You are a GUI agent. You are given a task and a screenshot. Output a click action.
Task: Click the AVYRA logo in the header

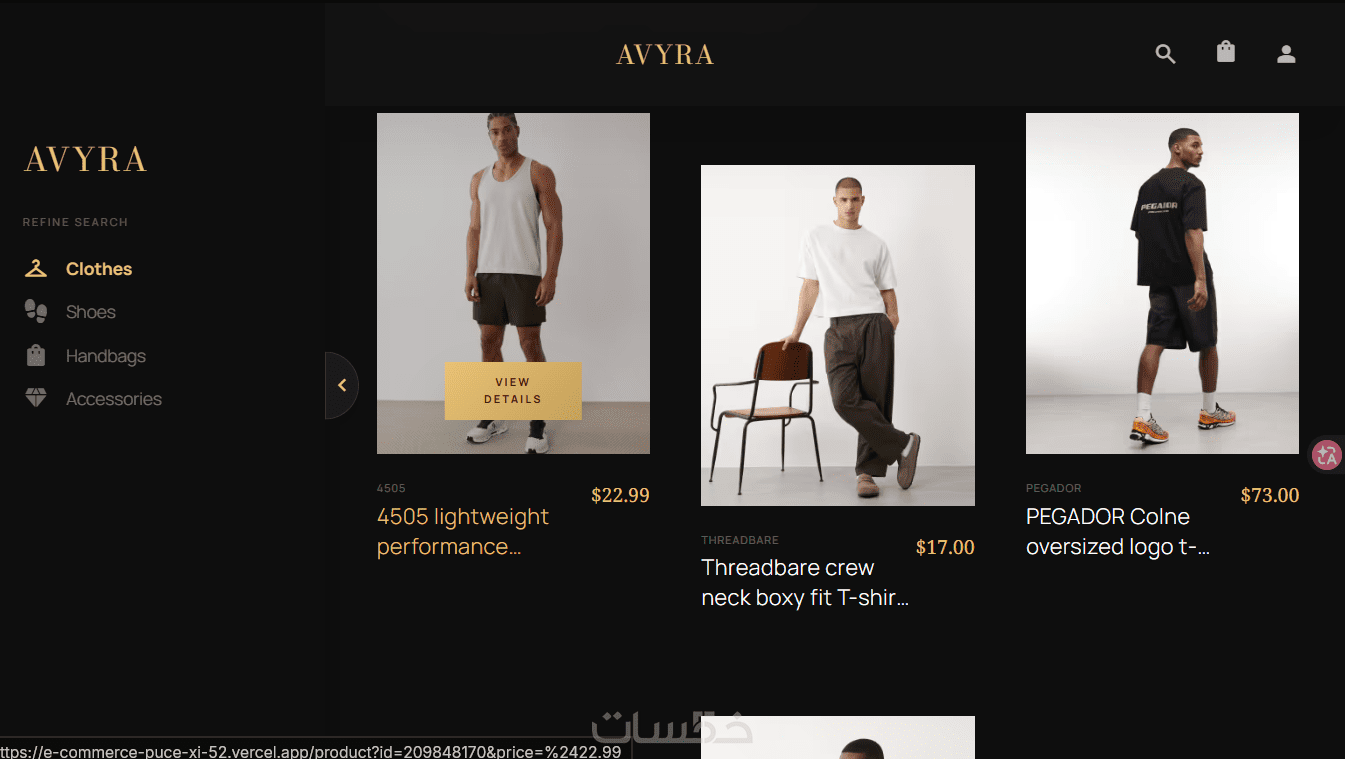point(665,55)
